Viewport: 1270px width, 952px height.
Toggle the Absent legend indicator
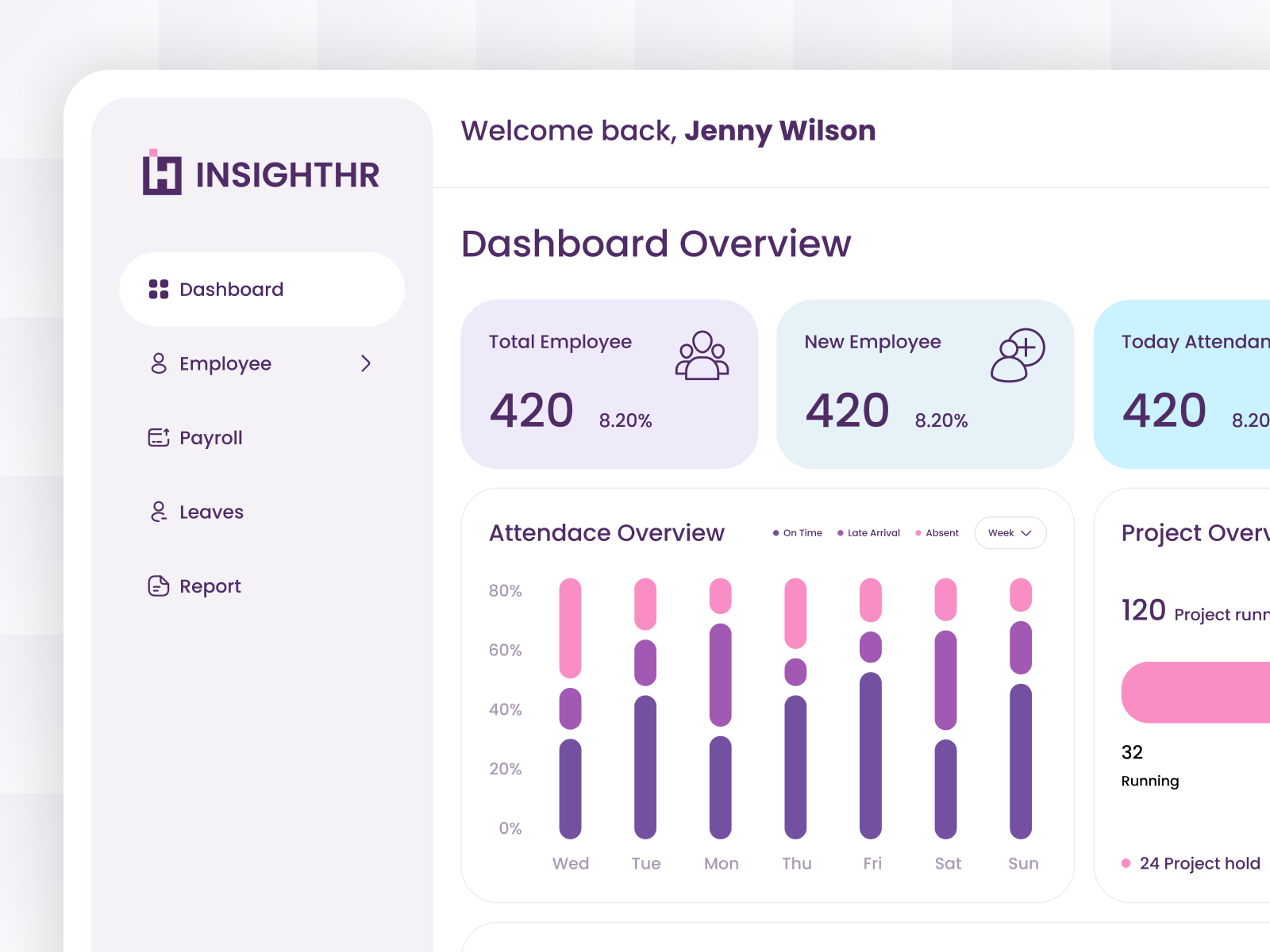coord(918,533)
